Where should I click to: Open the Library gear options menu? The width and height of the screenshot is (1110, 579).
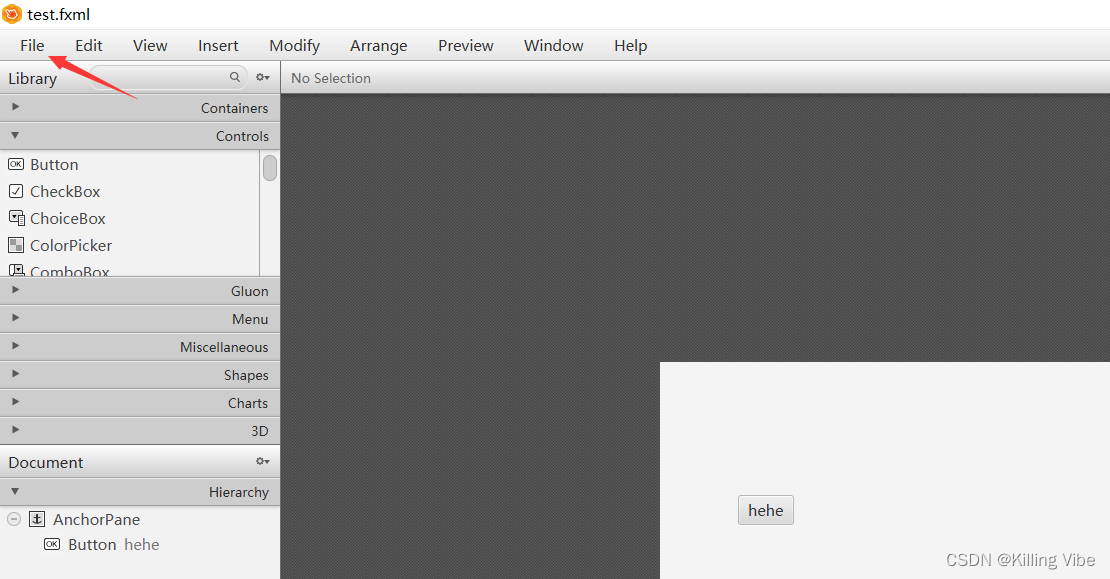pos(263,77)
